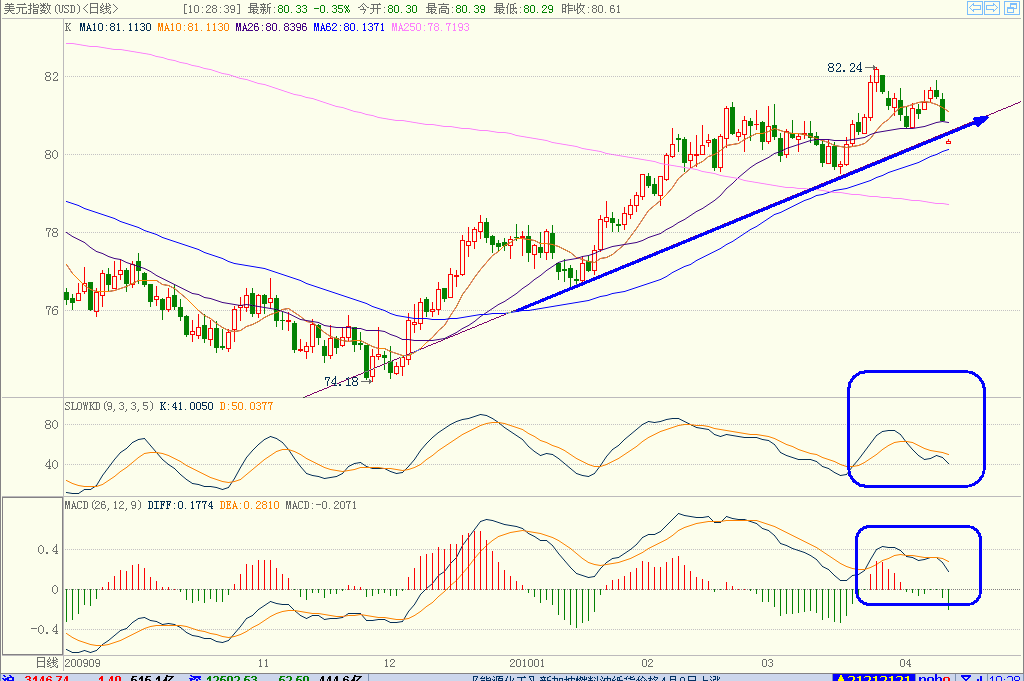Click the 40 level on SLOWKD axis
This screenshot has height=681, width=1024.
[51, 465]
